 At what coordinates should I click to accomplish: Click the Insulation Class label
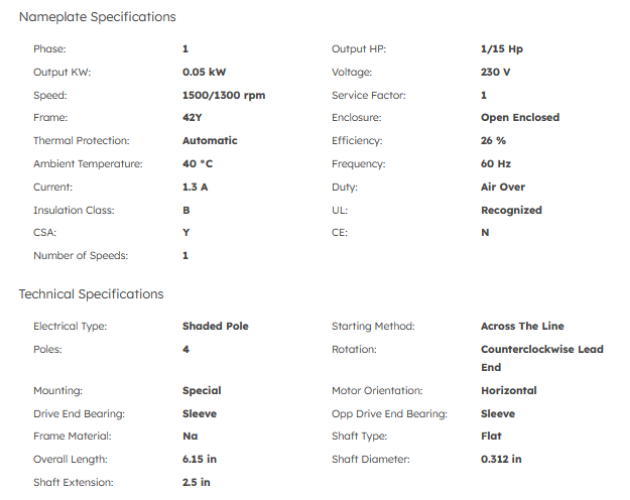(74, 210)
